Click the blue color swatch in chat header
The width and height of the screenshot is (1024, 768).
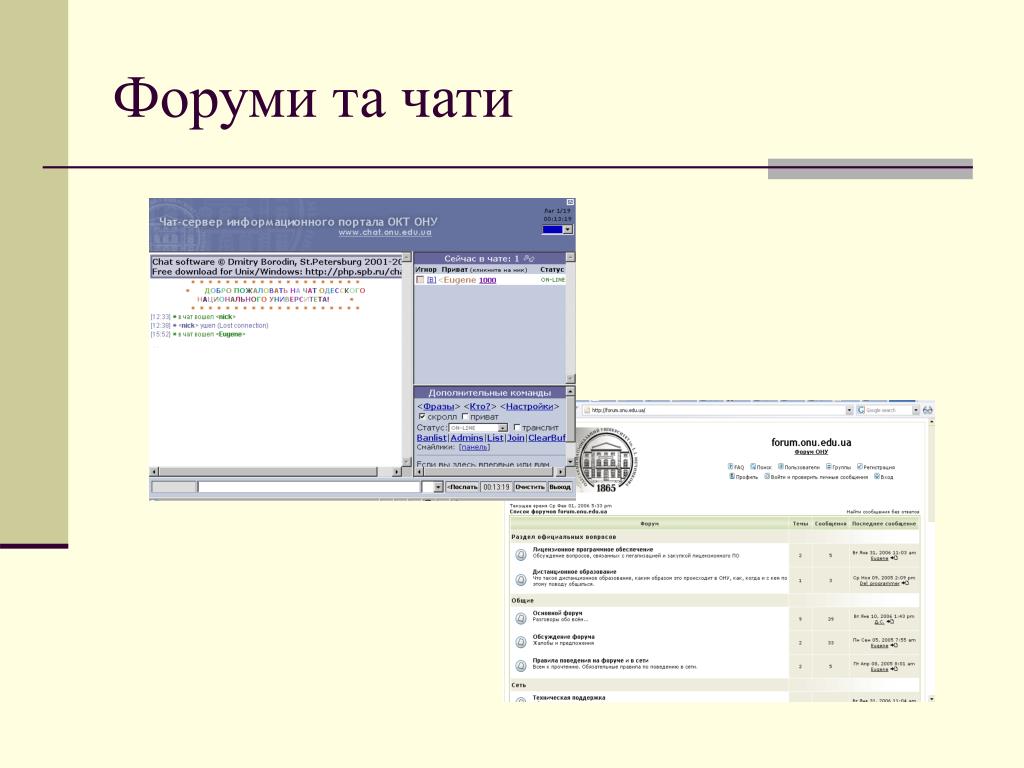click(x=552, y=230)
